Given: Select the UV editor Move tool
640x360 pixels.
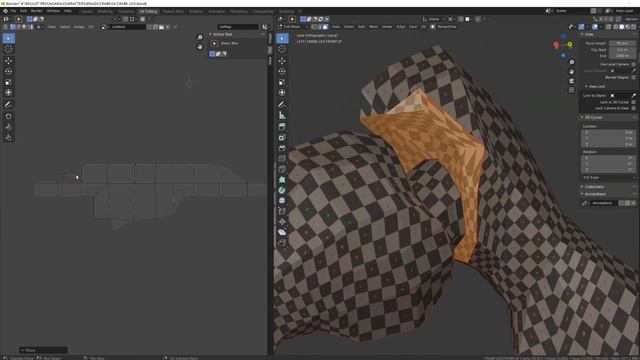Looking at the screenshot, I should pyautogui.click(x=9, y=61).
